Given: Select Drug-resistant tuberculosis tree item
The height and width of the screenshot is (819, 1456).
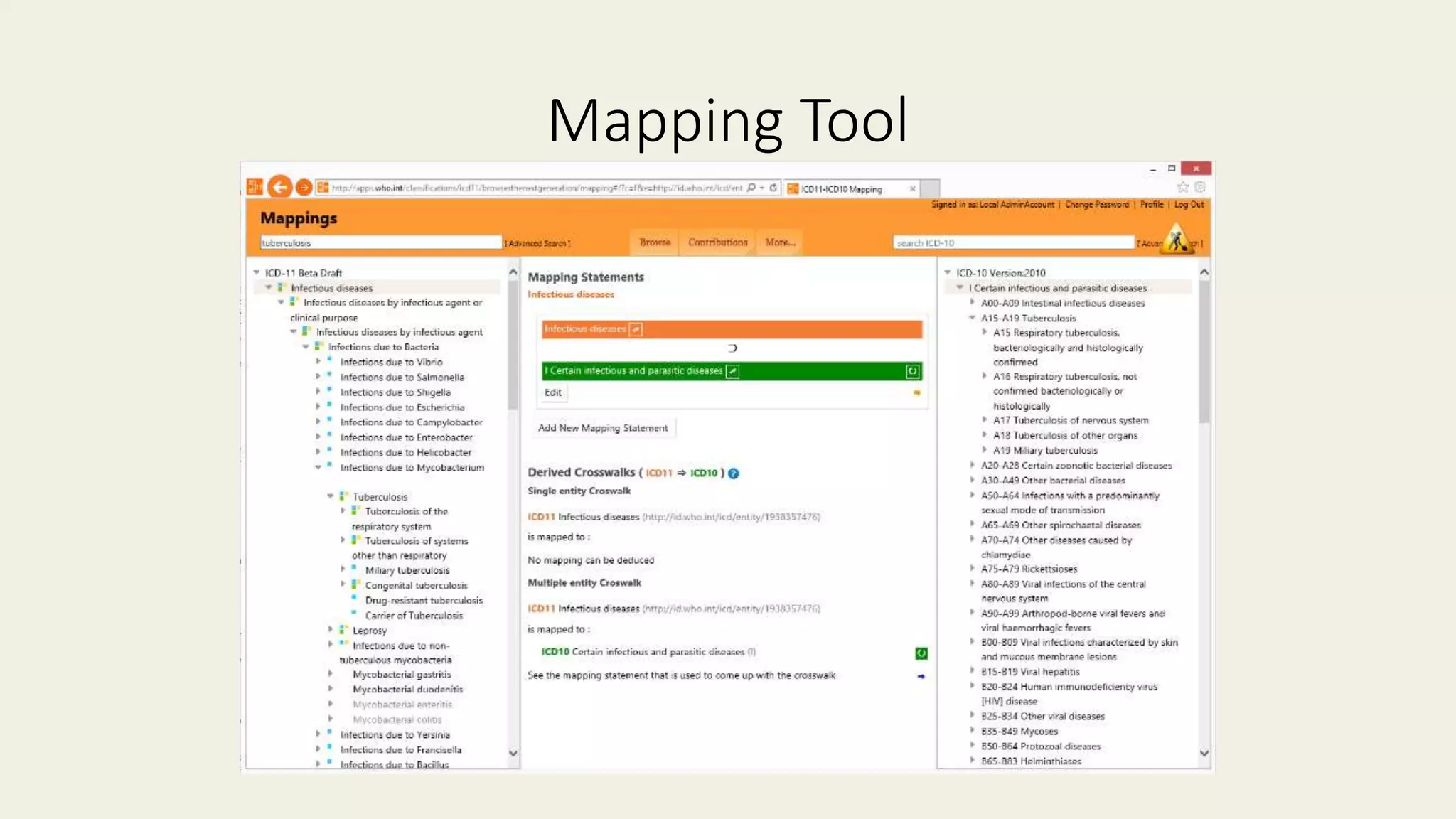Looking at the screenshot, I should (424, 601).
